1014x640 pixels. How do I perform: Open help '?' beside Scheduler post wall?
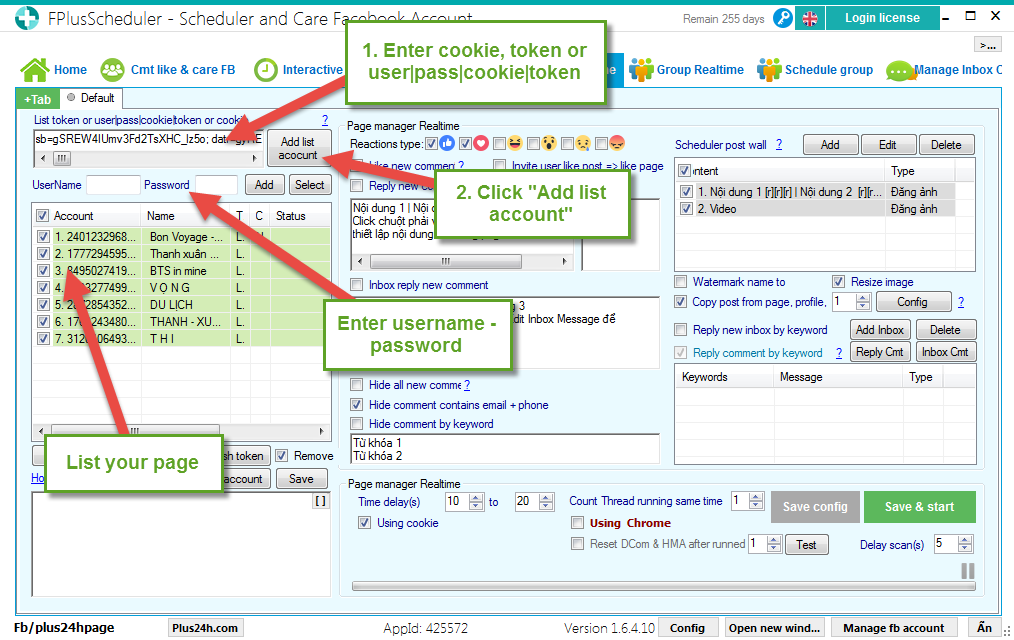tap(779, 144)
